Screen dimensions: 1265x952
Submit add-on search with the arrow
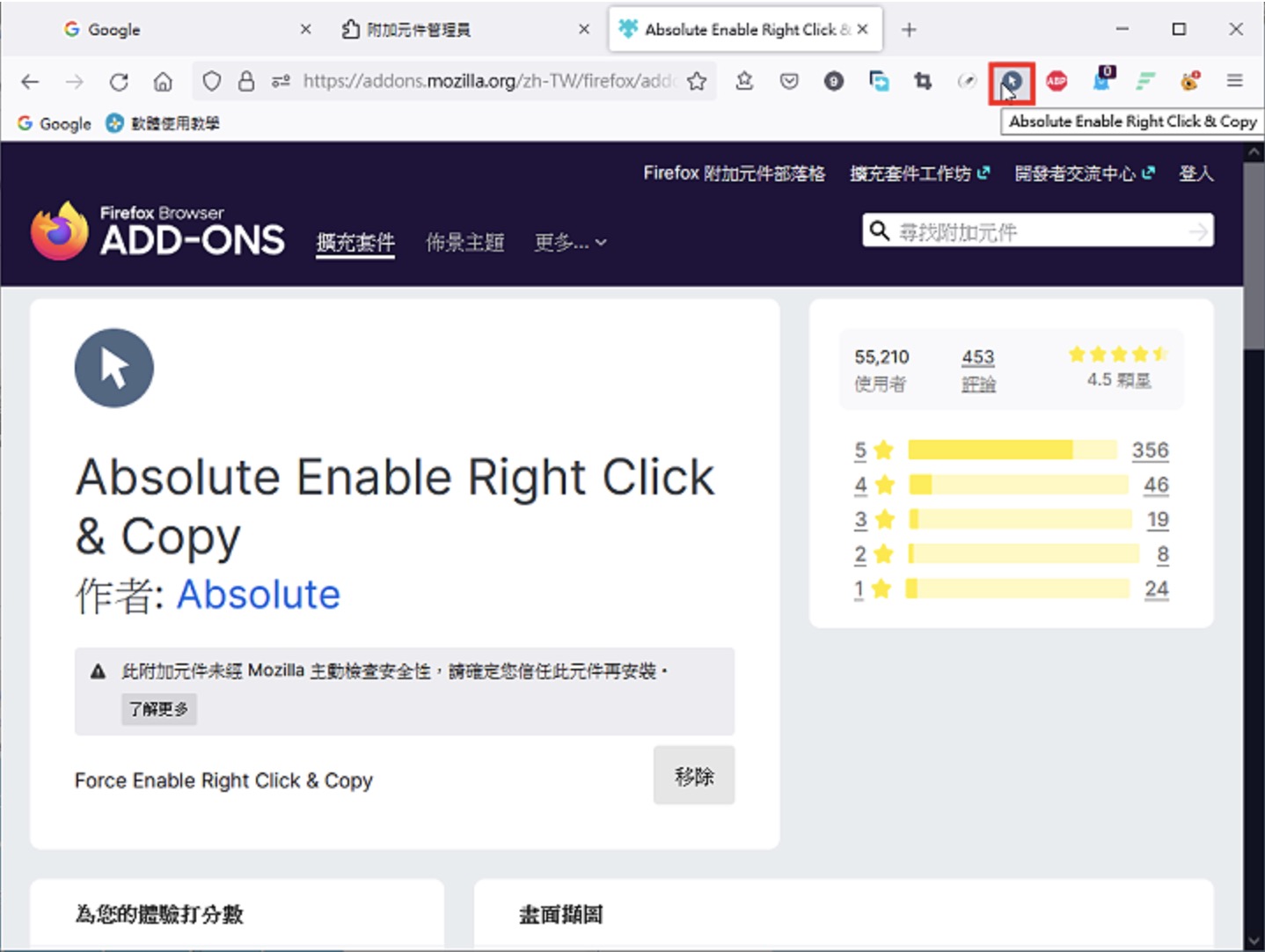click(x=1198, y=231)
